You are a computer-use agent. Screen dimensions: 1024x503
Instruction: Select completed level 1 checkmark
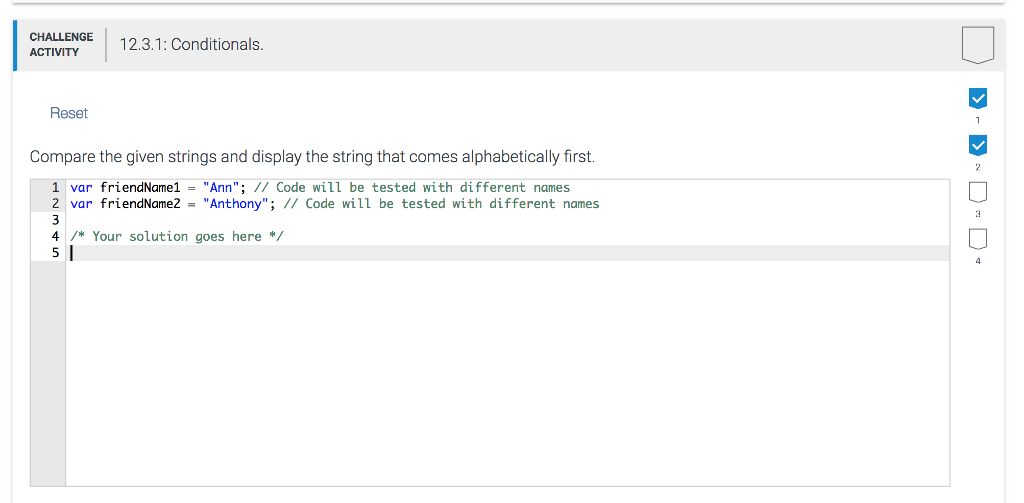pyautogui.click(x=978, y=99)
